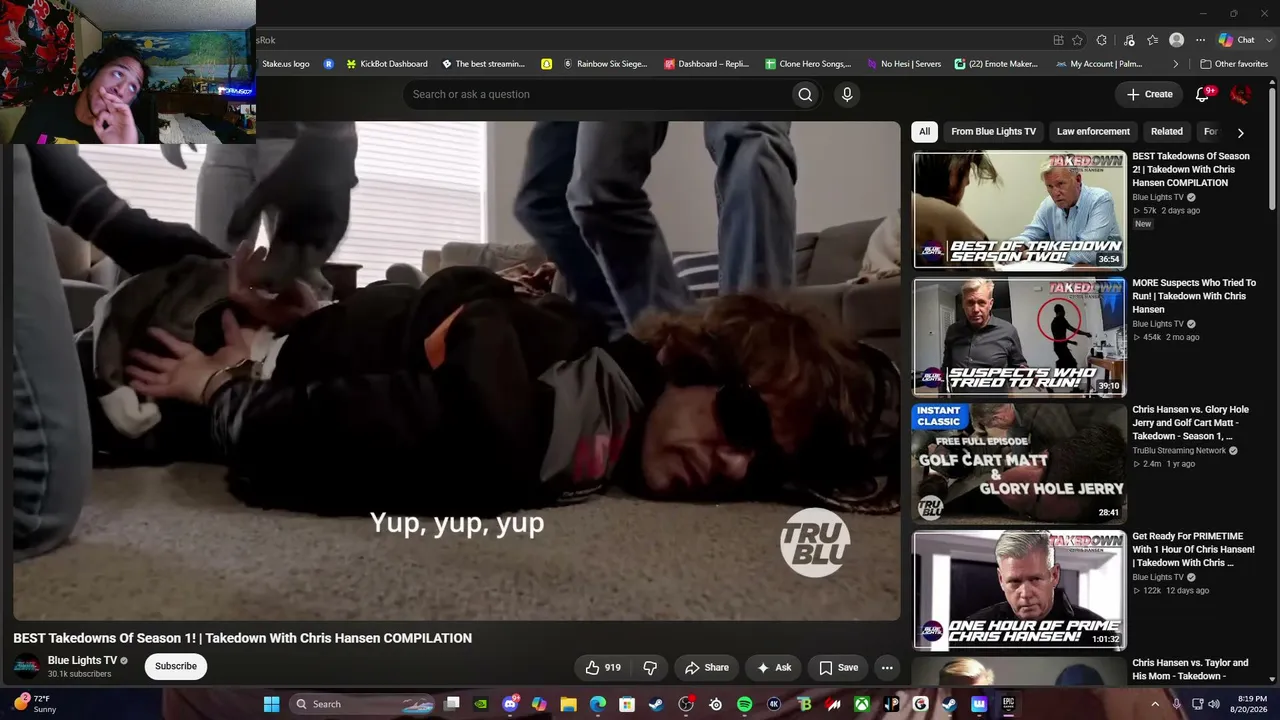Open File Explorer from taskbar
The image size is (1280, 720).
pyautogui.click(x=568, y=704)
